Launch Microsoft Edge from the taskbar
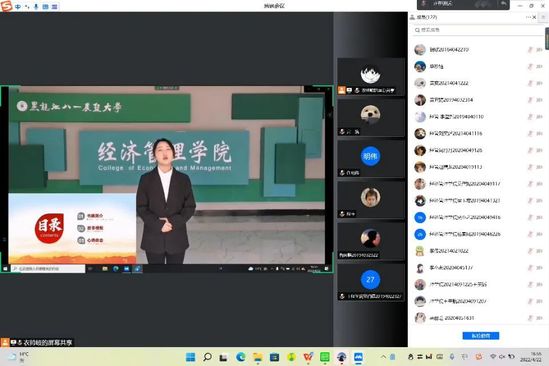 pos(241,357)
